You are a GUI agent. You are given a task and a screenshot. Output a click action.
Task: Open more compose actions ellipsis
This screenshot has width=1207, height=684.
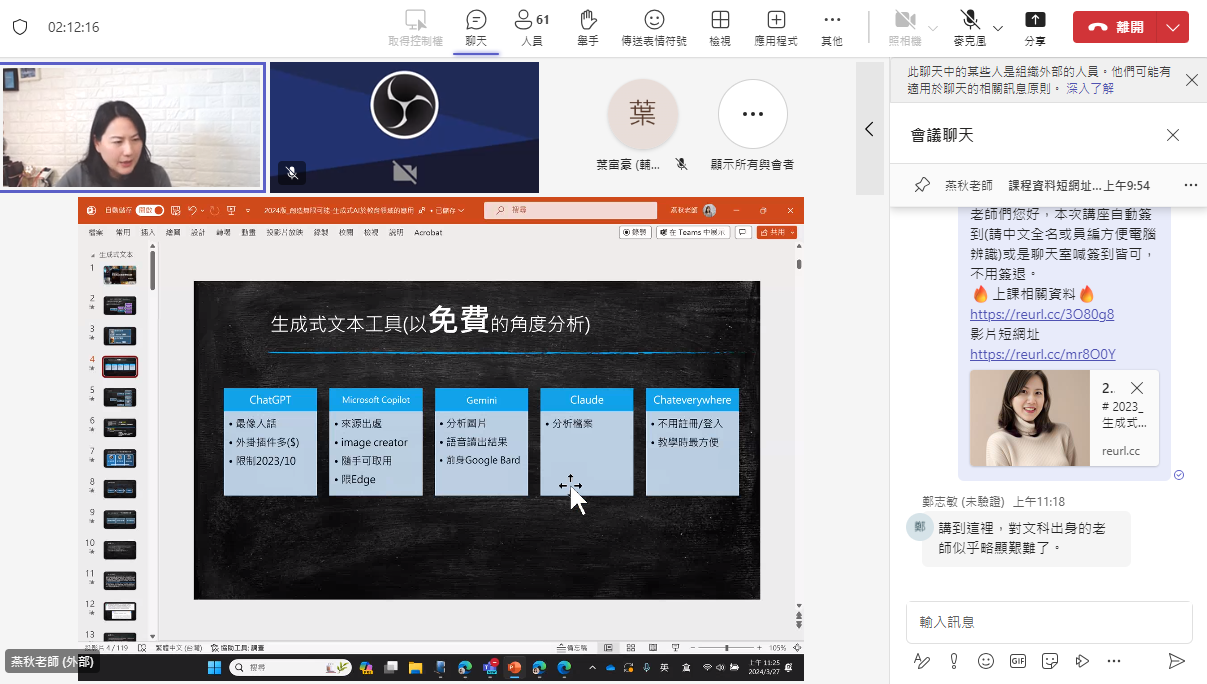click(x=1114, y=661)
